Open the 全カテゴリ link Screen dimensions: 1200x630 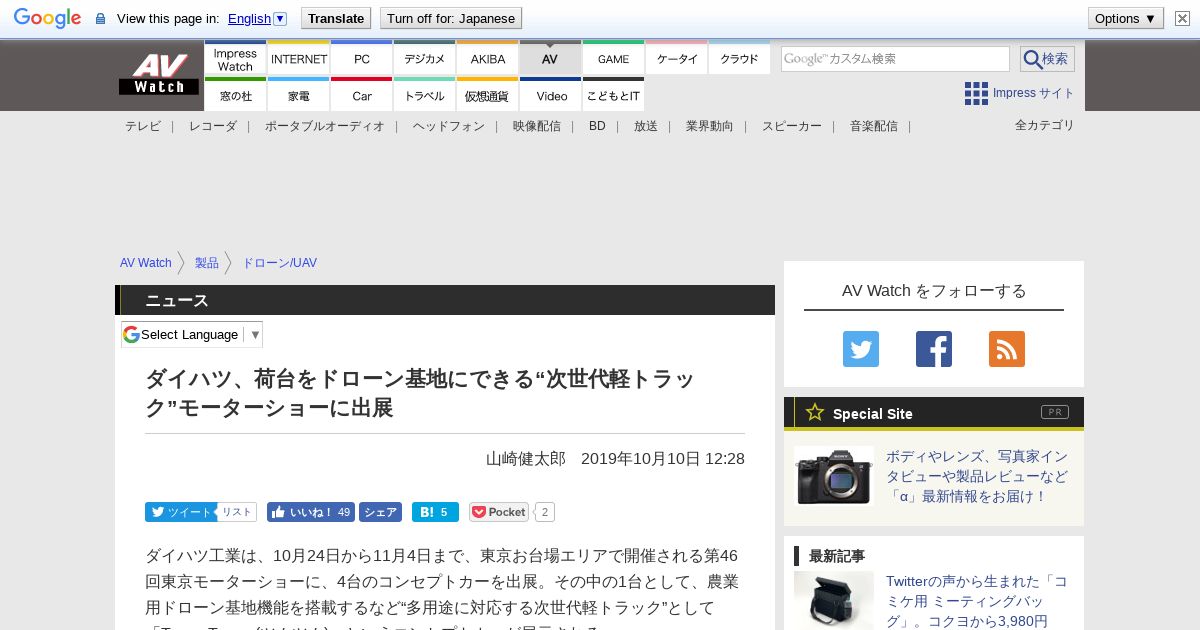1045,125
